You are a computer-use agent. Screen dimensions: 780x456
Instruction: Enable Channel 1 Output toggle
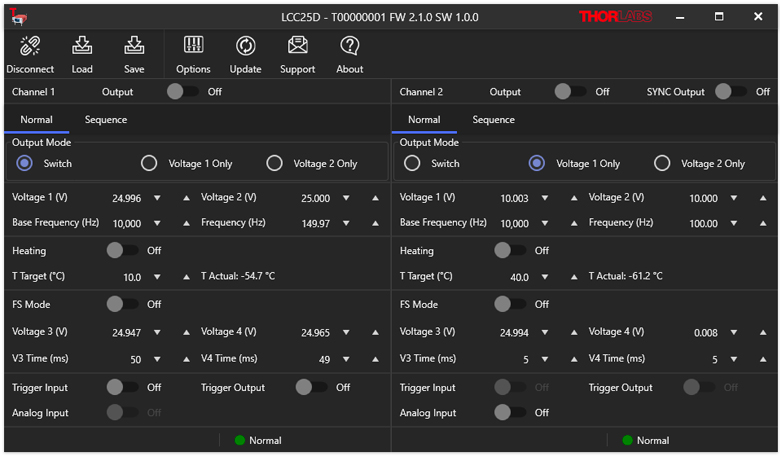(182, 92)
